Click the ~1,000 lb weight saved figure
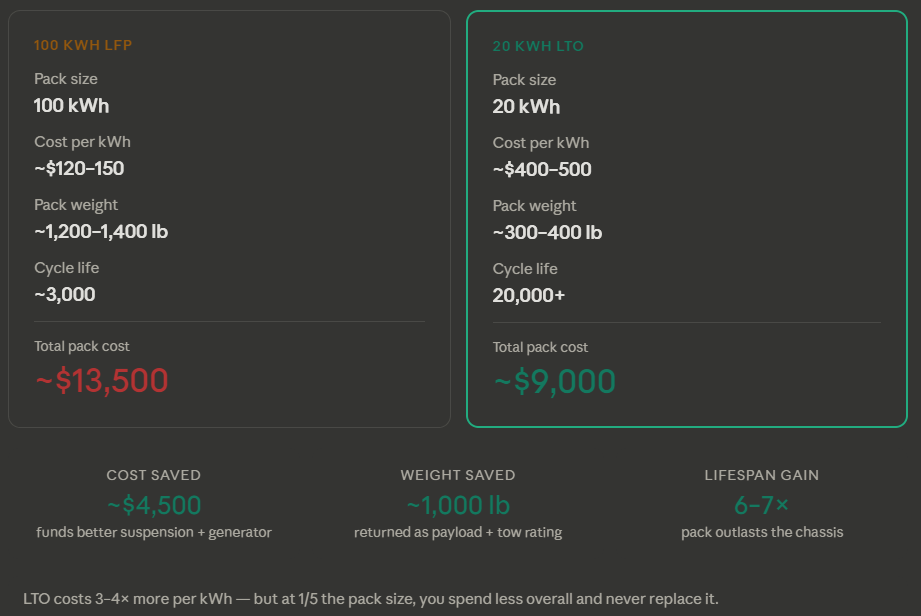Screen dimensions: 921x616 click(458, 504)
